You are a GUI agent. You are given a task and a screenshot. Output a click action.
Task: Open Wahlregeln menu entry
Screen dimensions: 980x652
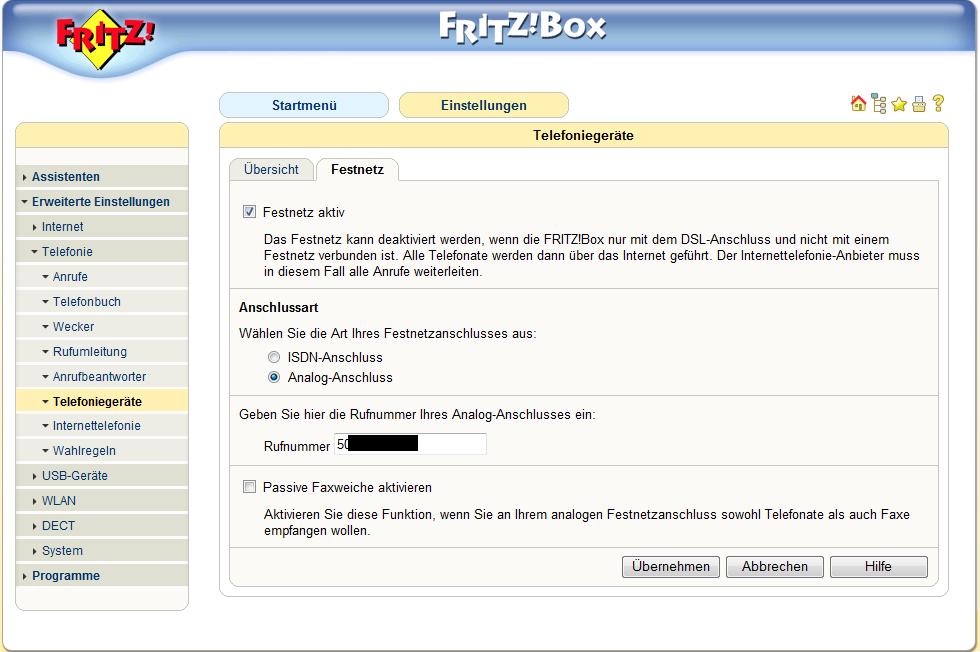102,450
